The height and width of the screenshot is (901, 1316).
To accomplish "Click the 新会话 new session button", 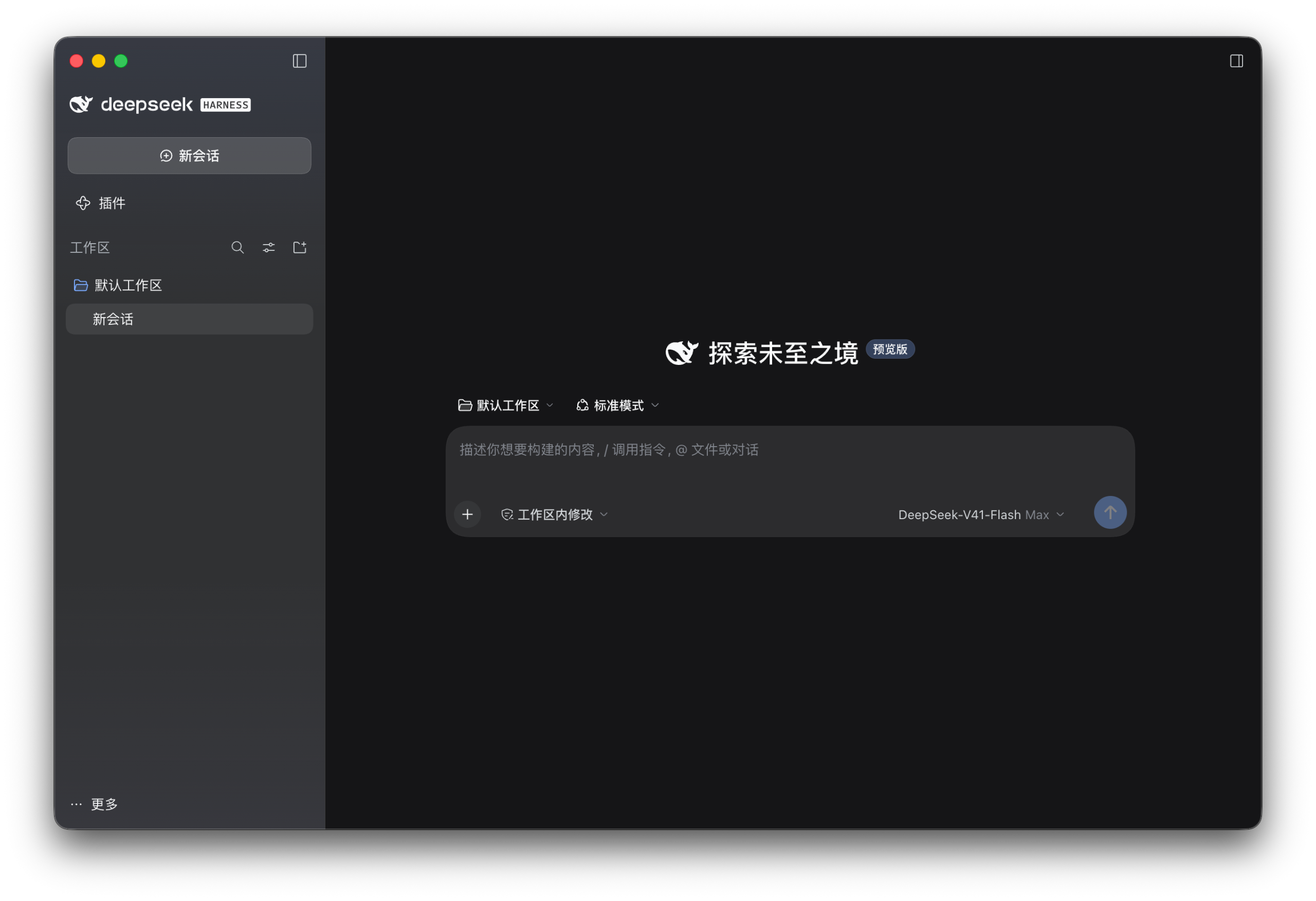I will (189, 155).
